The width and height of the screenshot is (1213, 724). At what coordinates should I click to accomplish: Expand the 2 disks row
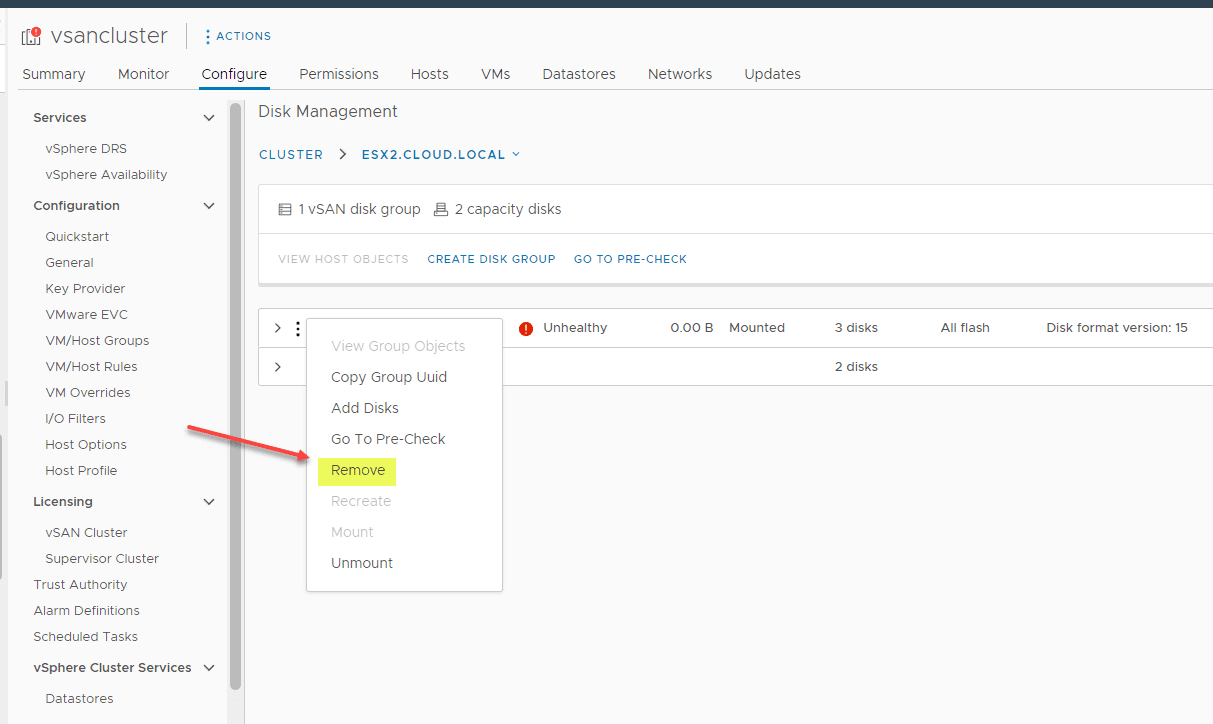(277, 367)
